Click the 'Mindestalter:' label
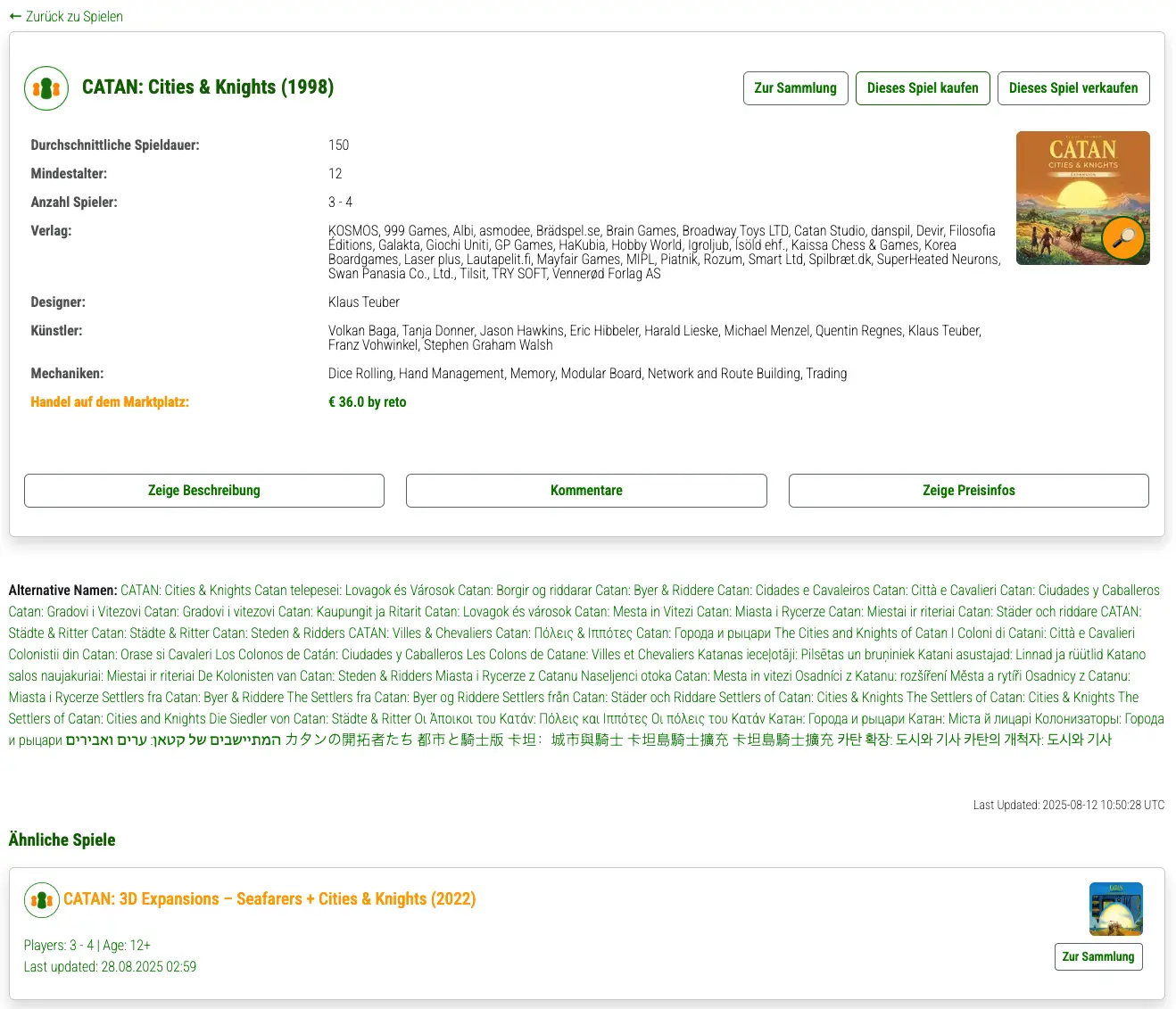Image resolution: width=1176 pixels, height=1009 pixels. tap(69, 174)
